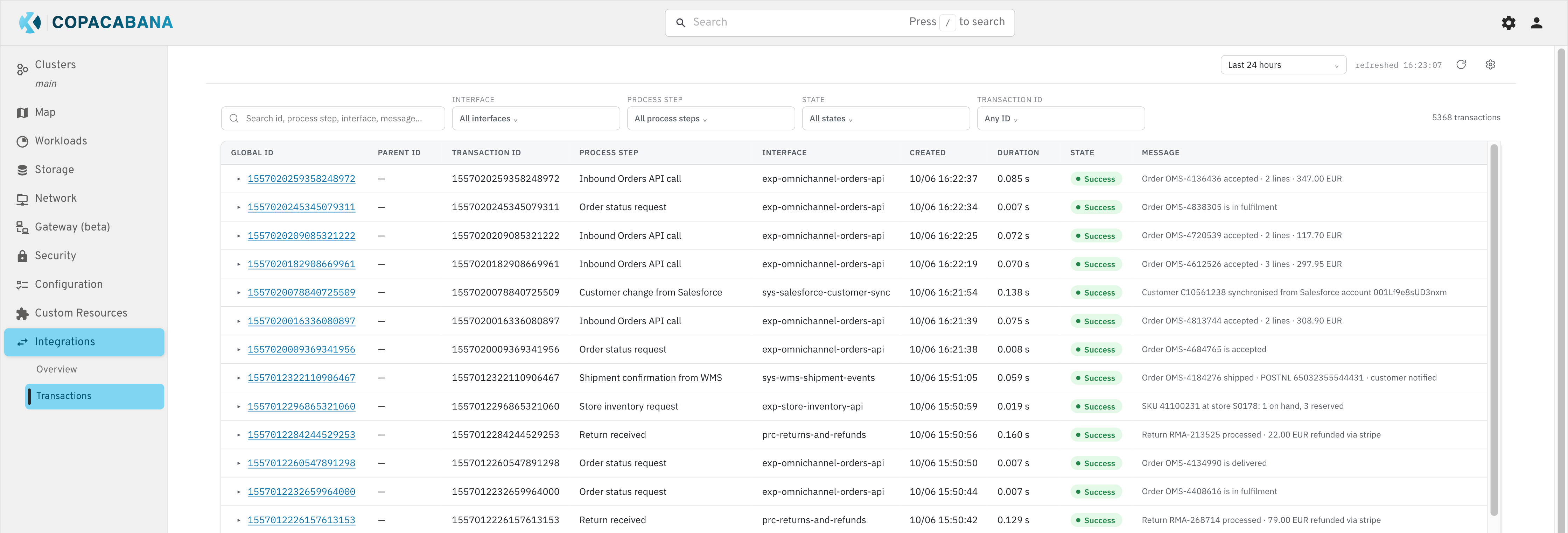Select Transactions submenu item
The height and width of the screenshot is (533, 1568).
(95, 396)
